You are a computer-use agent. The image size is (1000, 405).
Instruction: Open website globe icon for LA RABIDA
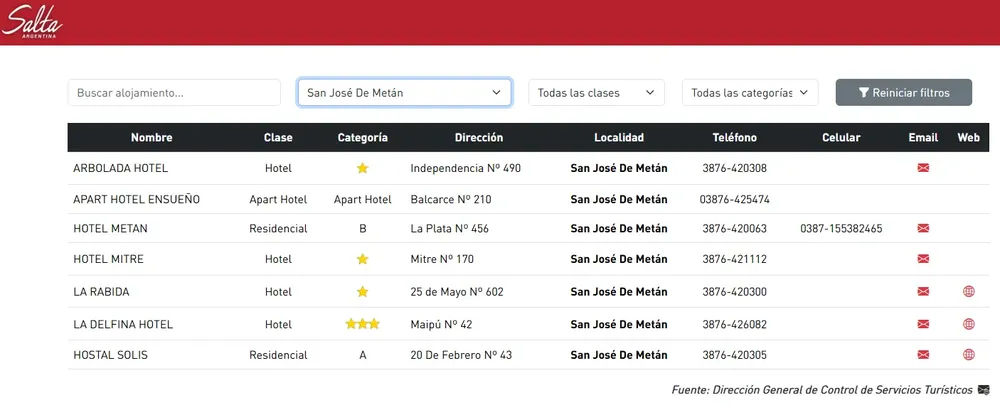968,292
